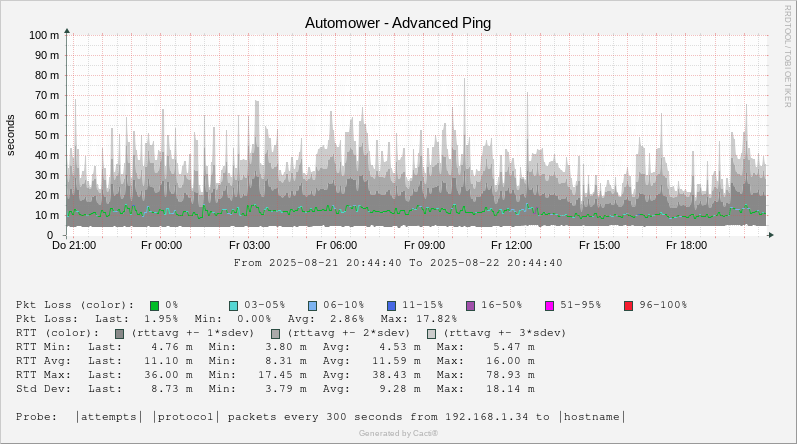Viewport: 797px width, 444px height.
Task: Click the '50 m' y-axis value
Action: point(47,135)
